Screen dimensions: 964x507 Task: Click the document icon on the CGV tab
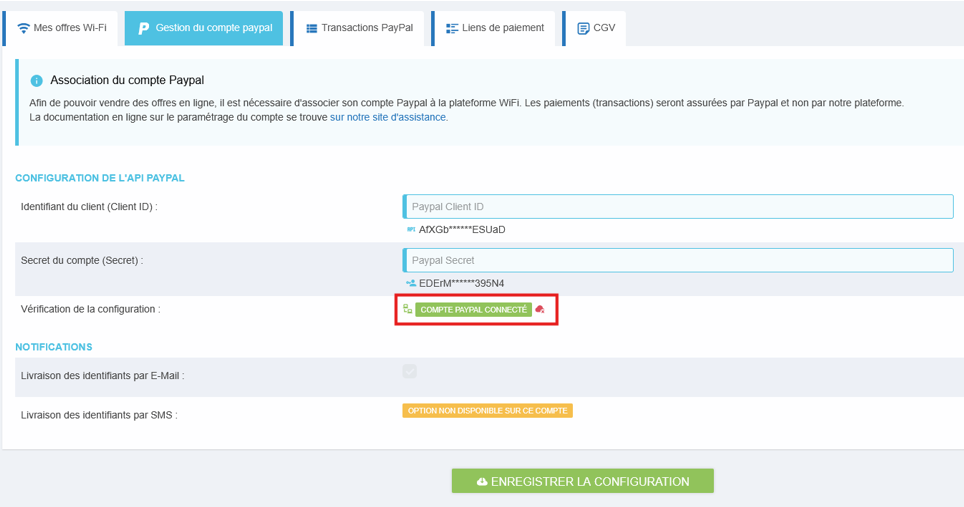pyautogui.click(x=583, y=28)
